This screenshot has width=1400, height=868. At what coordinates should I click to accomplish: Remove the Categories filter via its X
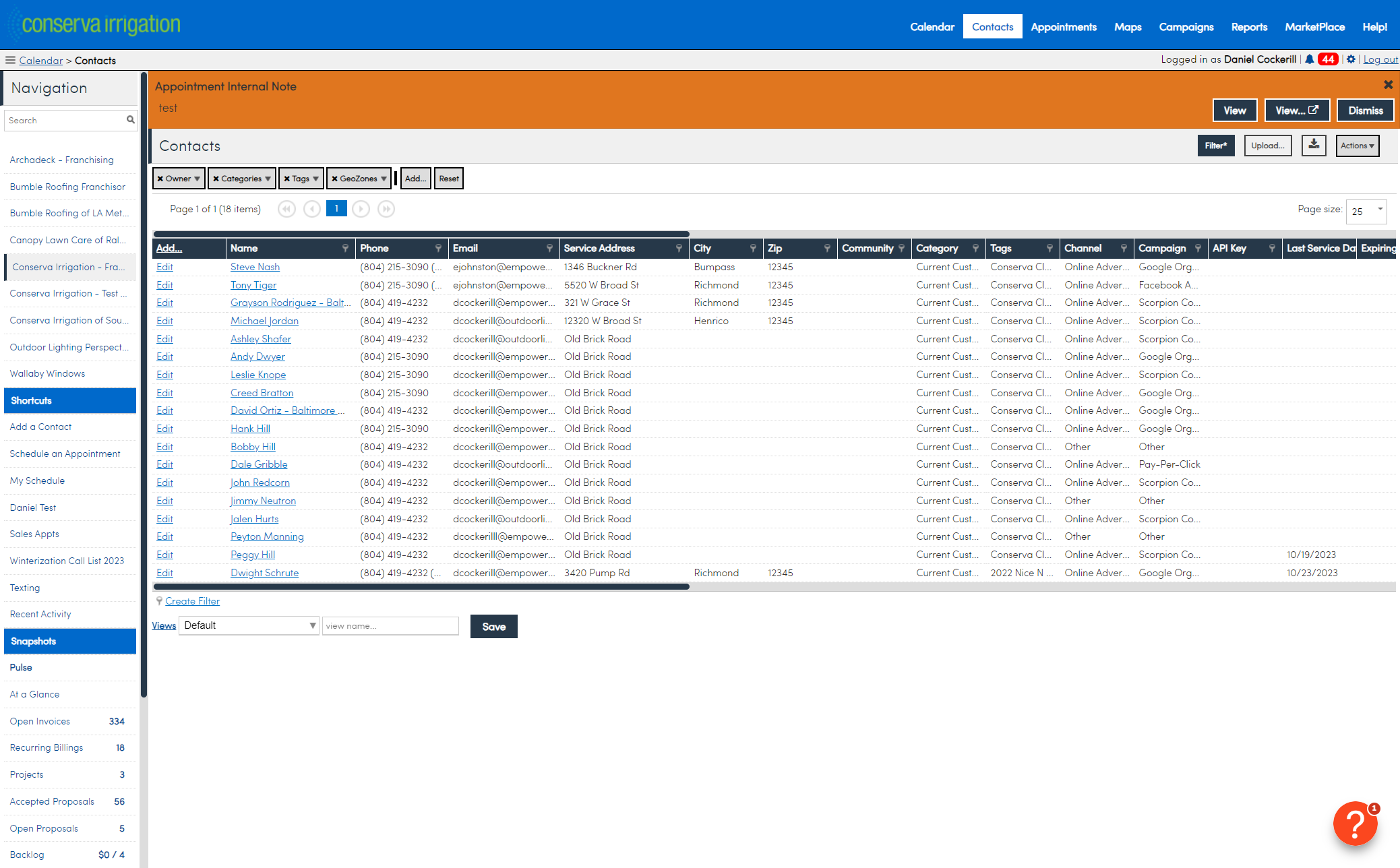[216, 179]
